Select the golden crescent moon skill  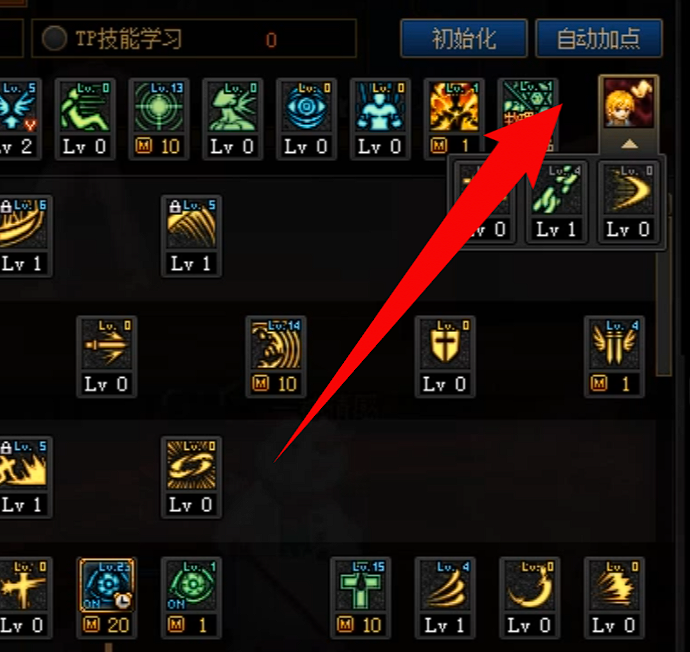[x=530, y=586]
